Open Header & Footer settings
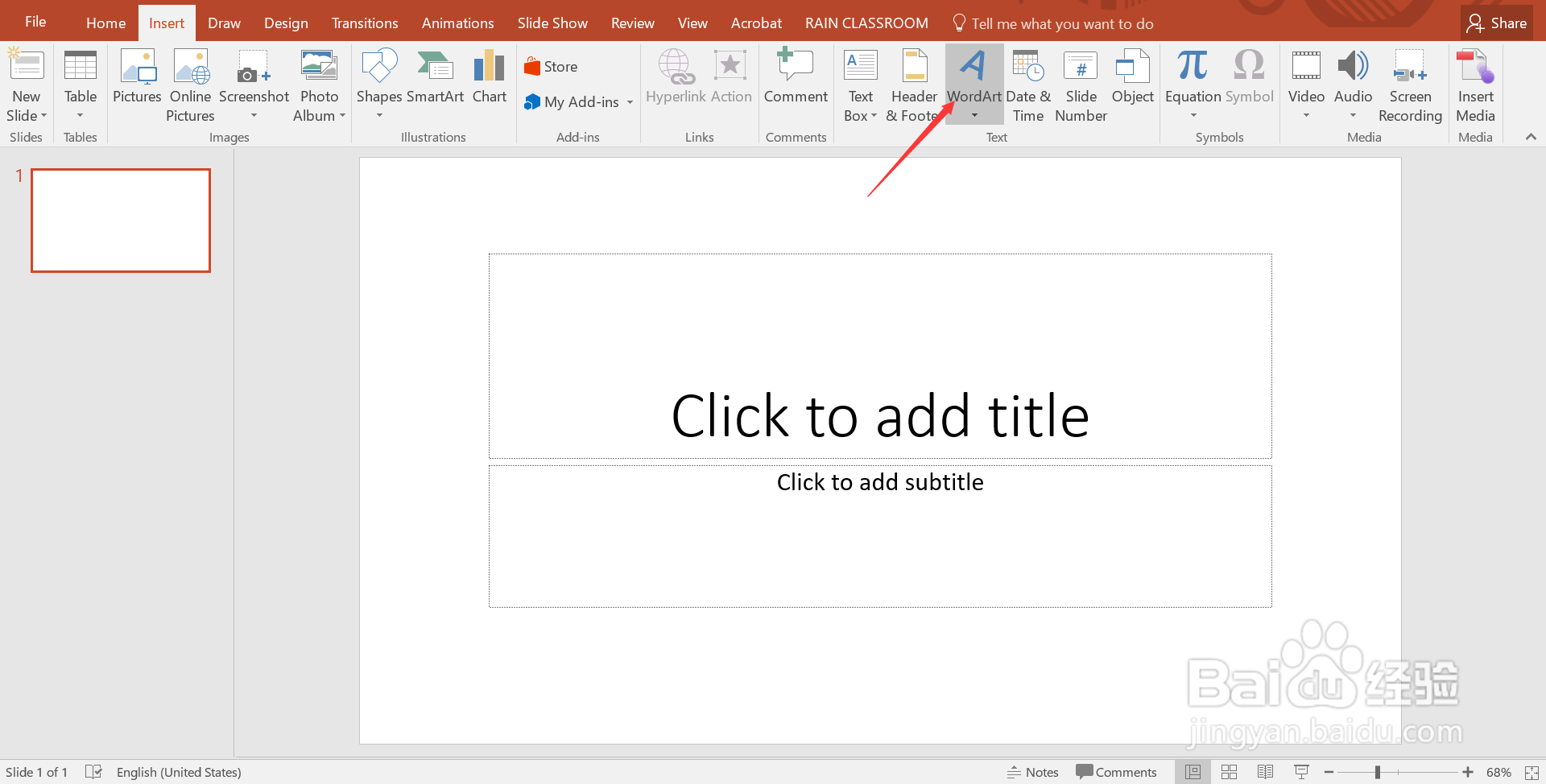Image resolution: width=1546 pixels, height=784 pixels. coord(914,85)
